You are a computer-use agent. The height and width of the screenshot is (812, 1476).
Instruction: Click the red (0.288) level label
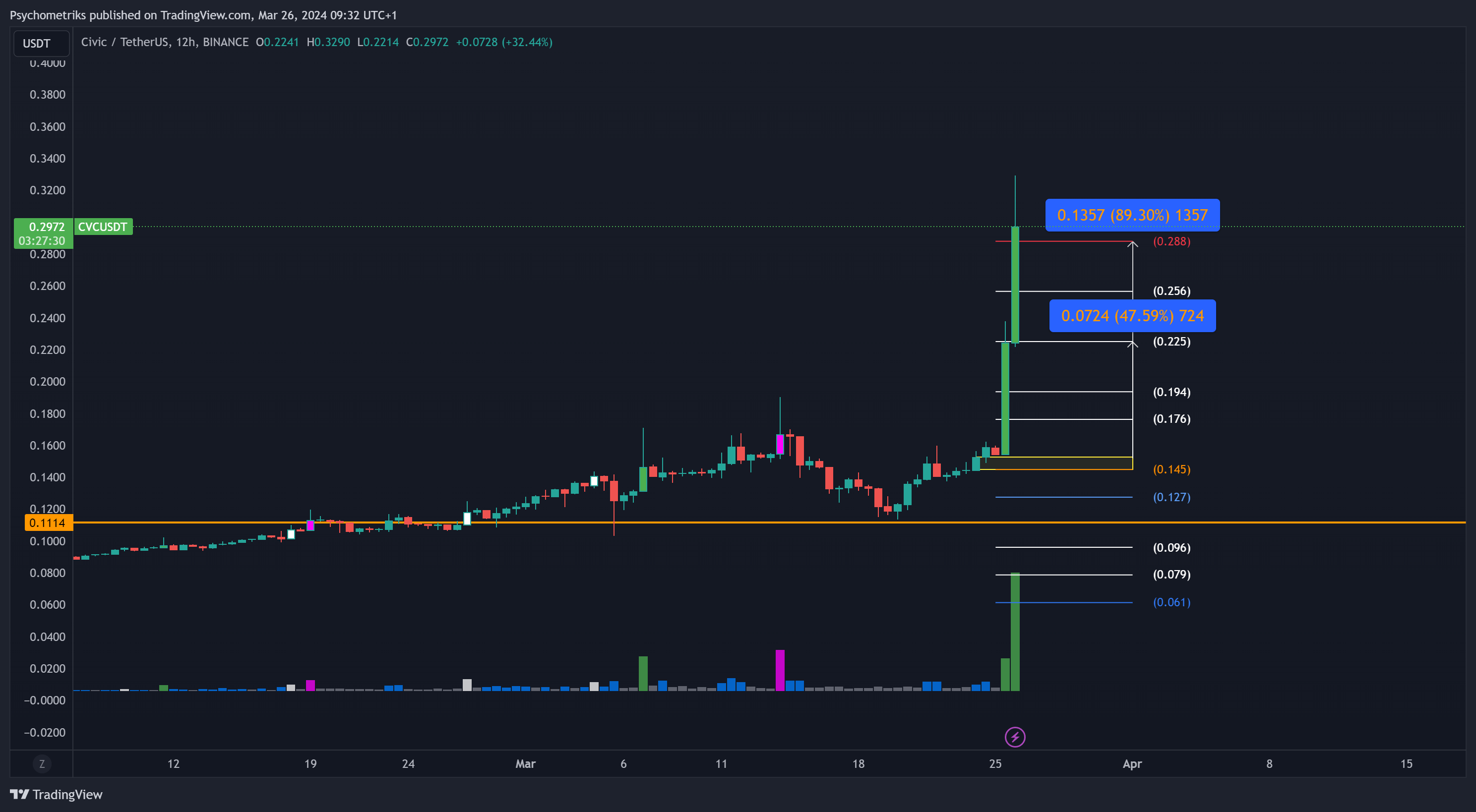[x=1172, y=241]
